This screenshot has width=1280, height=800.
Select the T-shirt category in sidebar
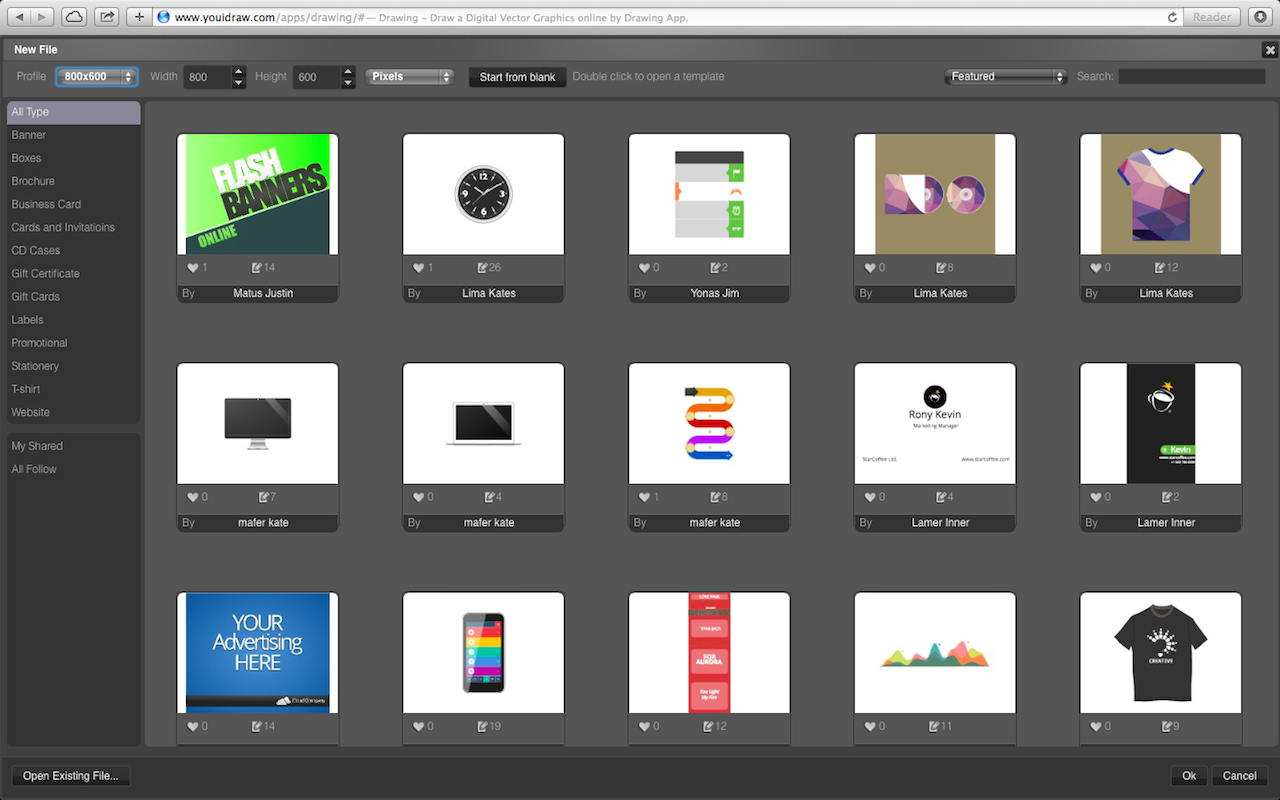tap(26, 389)
